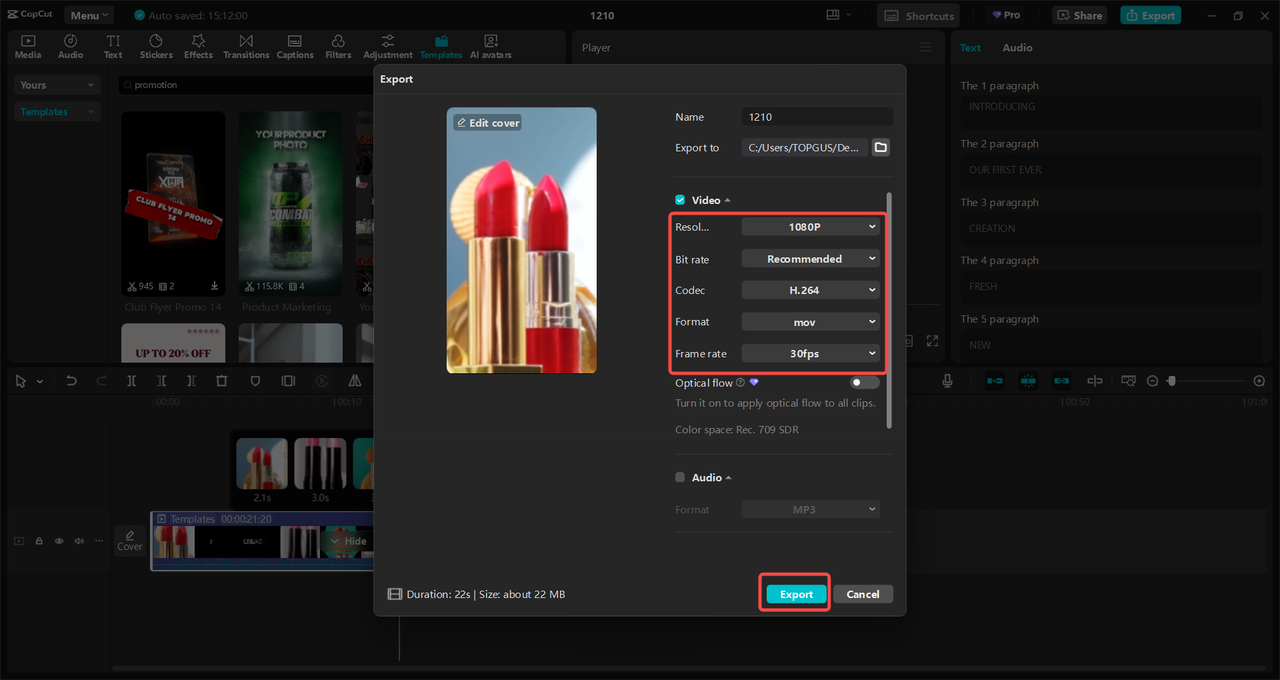Expand the Codec dropdown showing H.264
Image resolution: width=1280 pixels, height=680 pixels.
click(810, 290)
